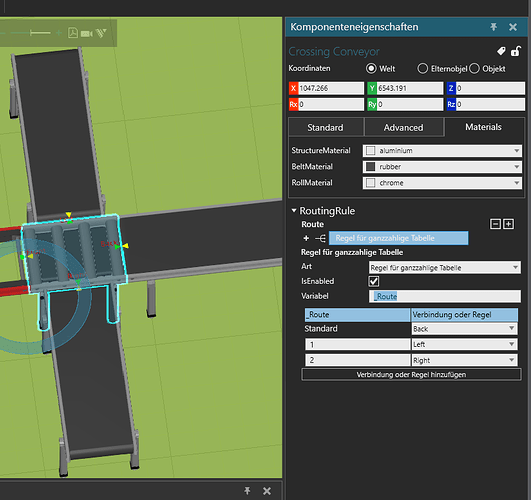Expand all routes with plus box icon
The image size is (531, 500).
(x=508, y=224)
